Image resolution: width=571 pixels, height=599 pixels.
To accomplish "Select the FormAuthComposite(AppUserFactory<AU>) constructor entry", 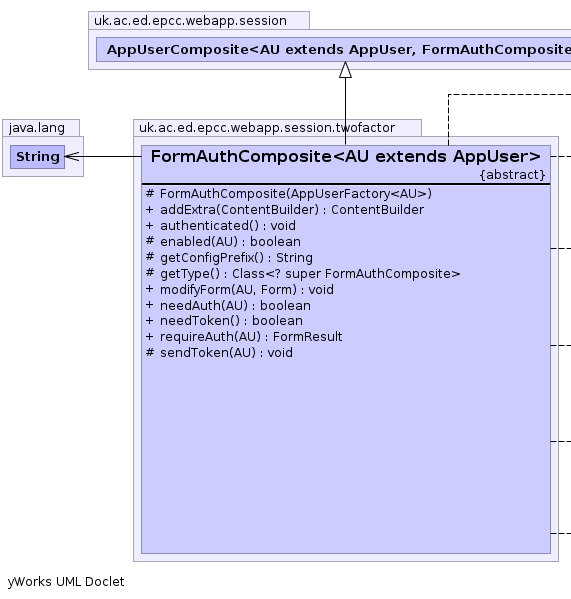I will coord(289,194).
